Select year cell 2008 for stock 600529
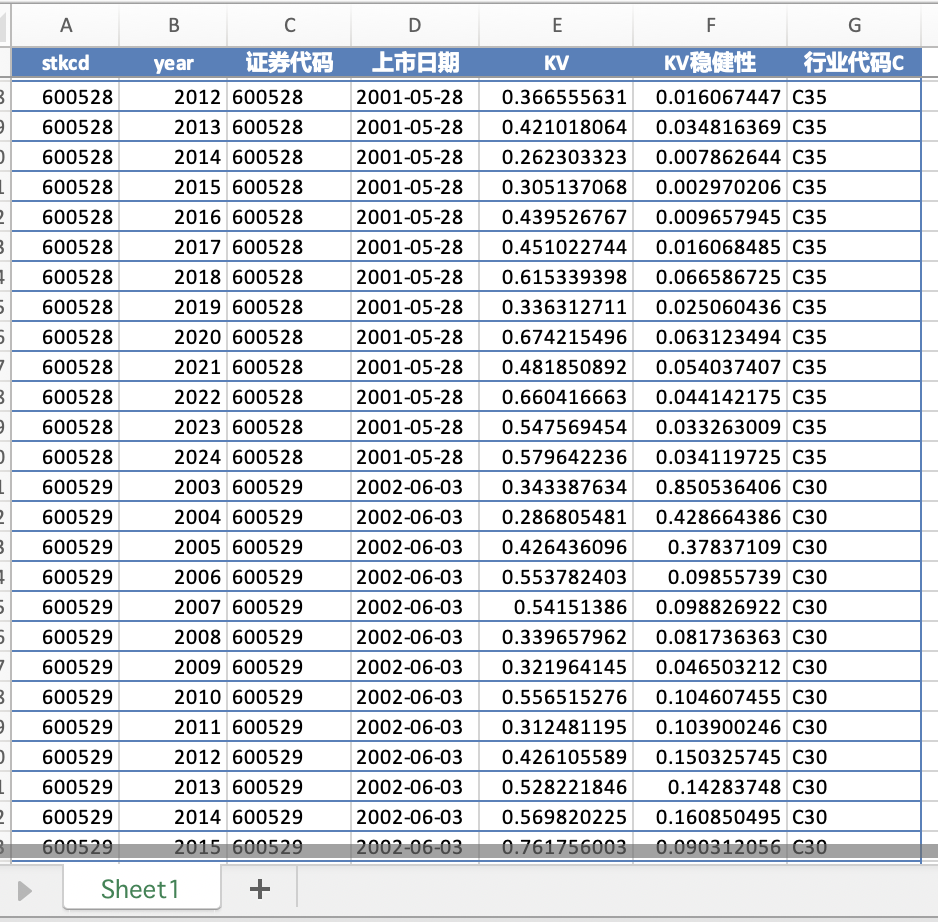938x922 pixels. click(x=173, y=637)
